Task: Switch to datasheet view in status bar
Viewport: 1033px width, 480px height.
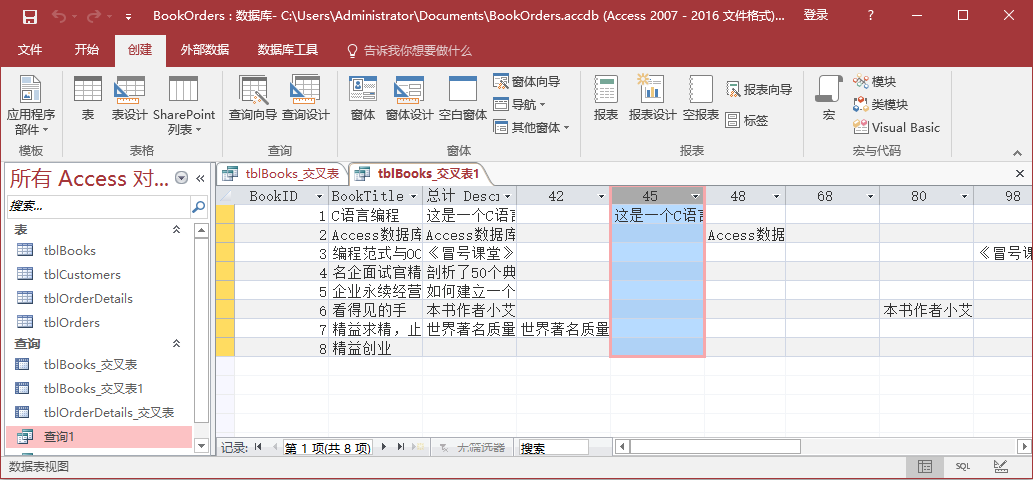Action: (925, 467)
